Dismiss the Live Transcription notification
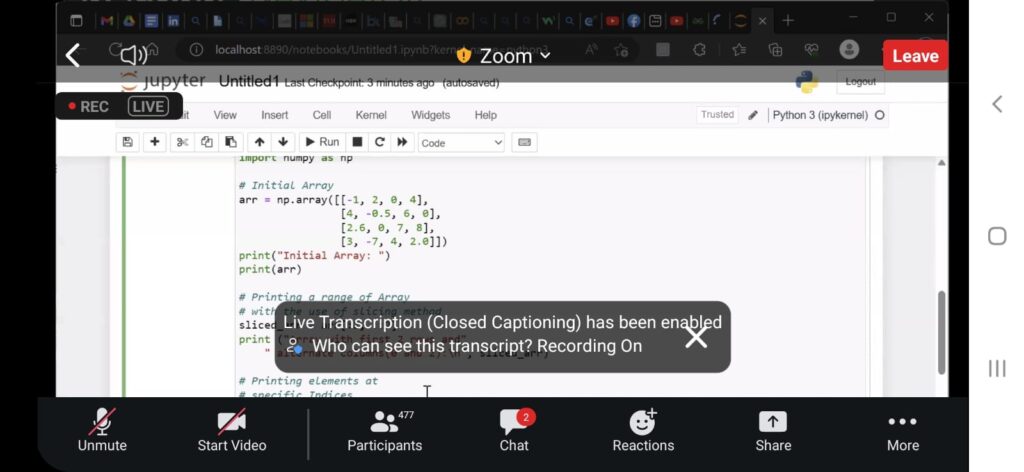The width and height of the screenshot is (1024, 472). [x=696, y=337]
